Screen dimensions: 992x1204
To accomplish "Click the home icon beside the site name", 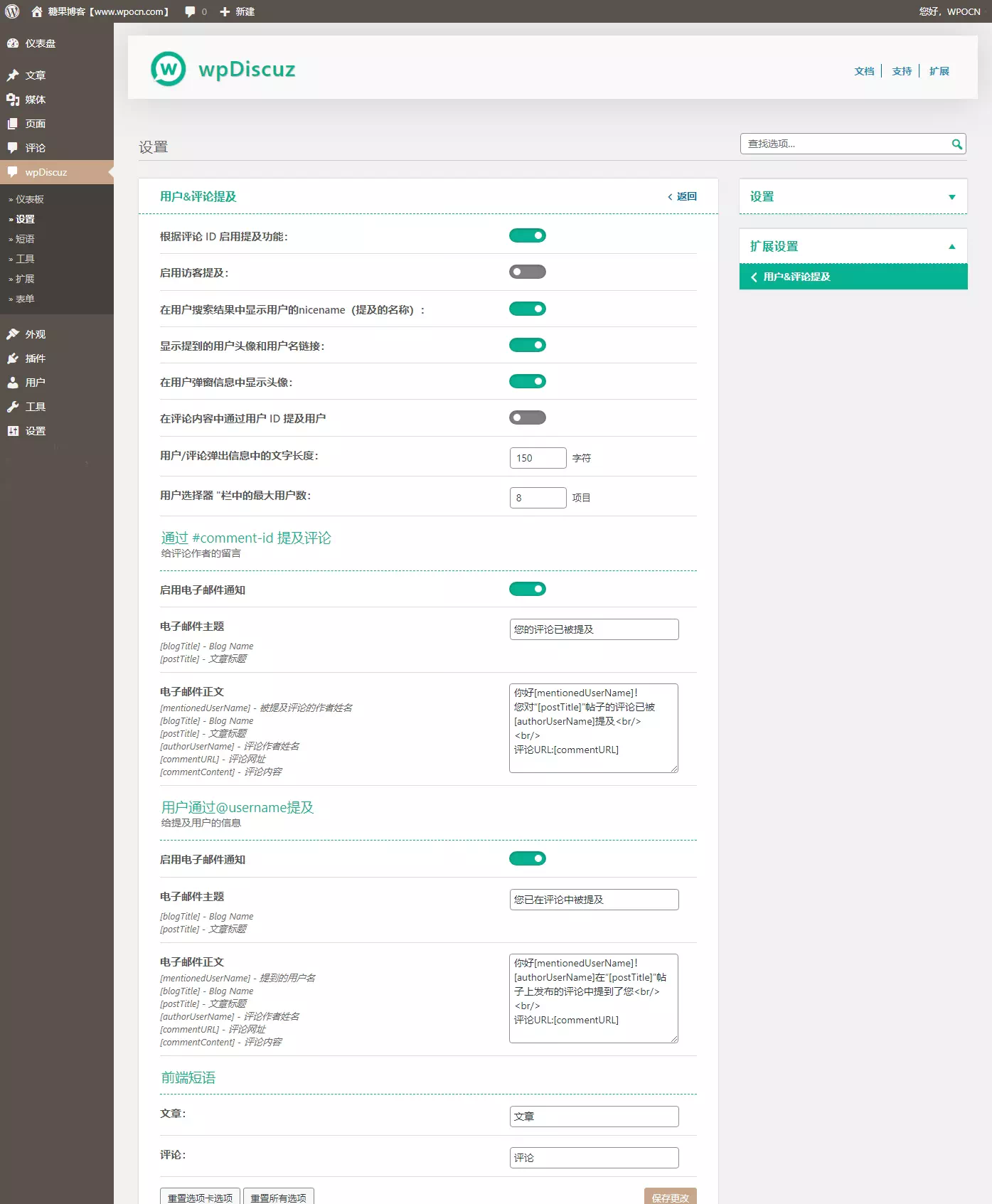I will (37, 11).
